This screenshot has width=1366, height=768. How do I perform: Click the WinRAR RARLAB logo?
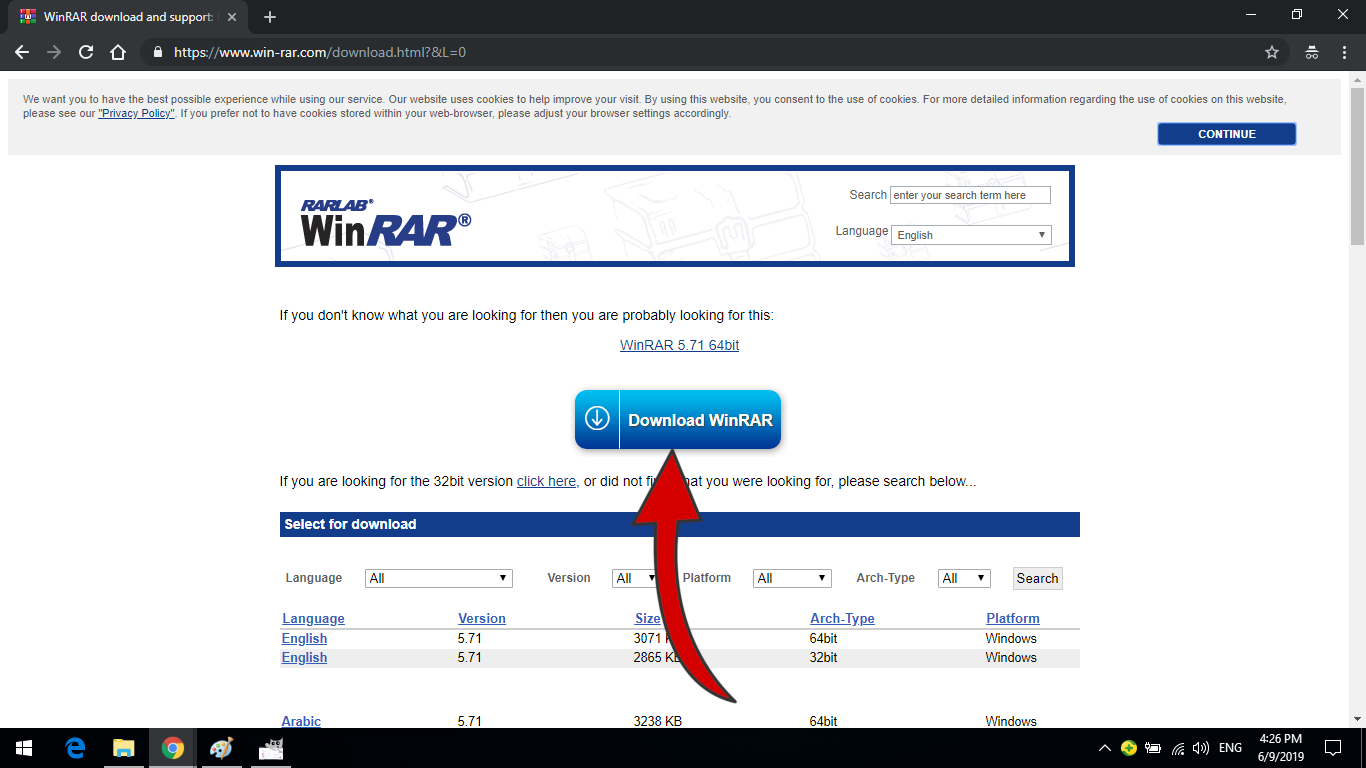coord(385,222)
